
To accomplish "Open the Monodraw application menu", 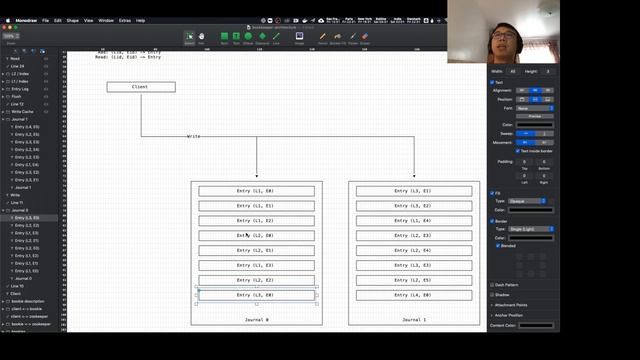I will (x=26, y=20).
